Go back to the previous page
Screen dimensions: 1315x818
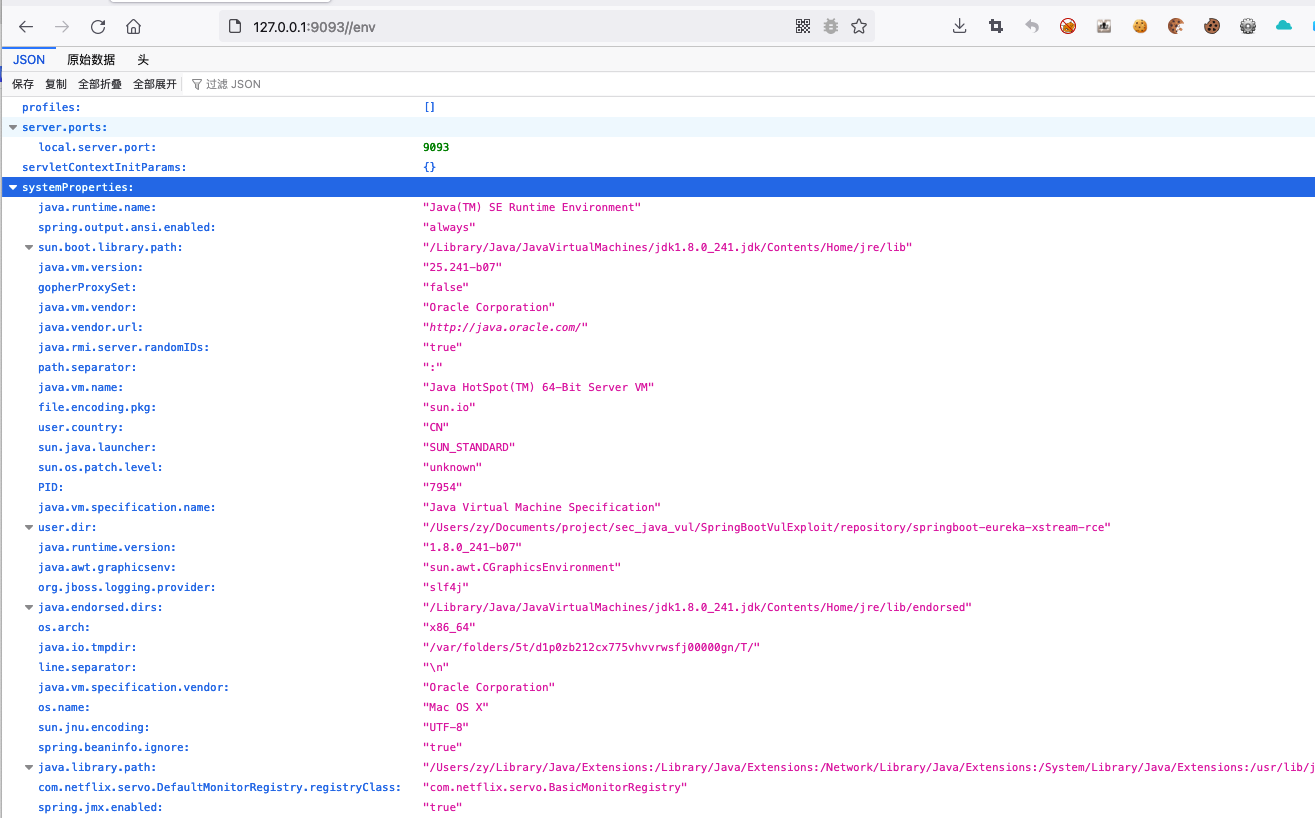coord(26,26)
